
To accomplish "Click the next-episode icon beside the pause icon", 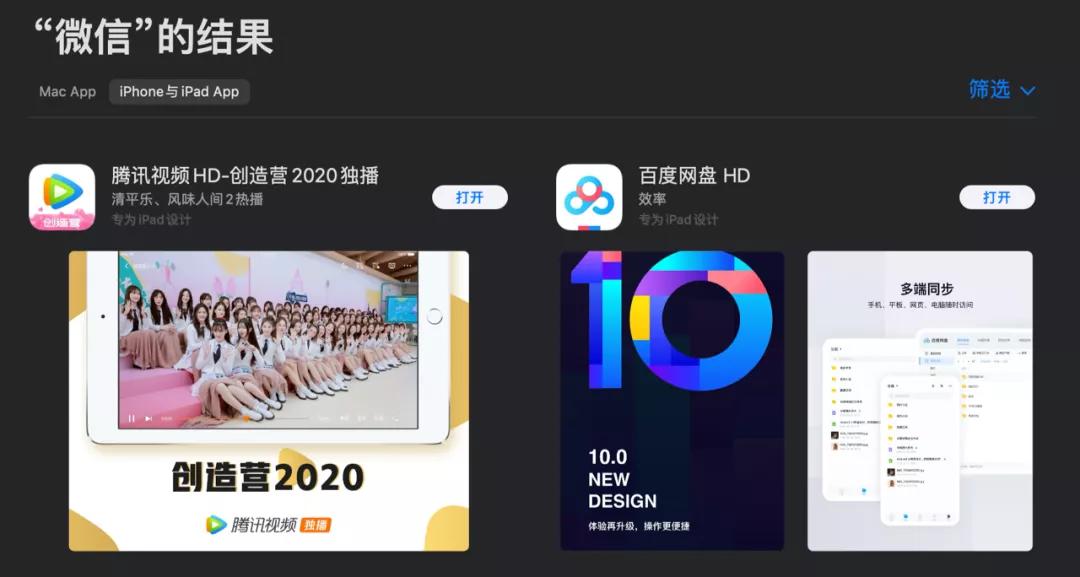I will (149, 418).
